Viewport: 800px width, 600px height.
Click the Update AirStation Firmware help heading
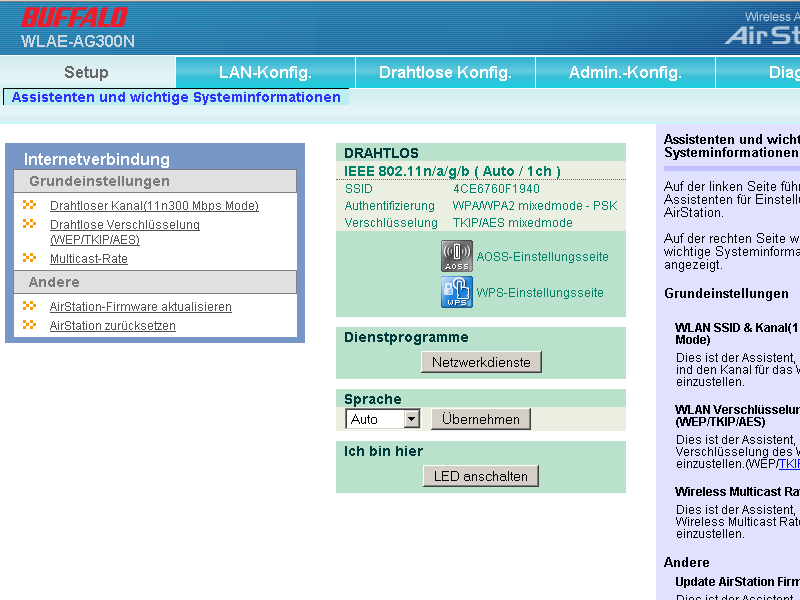click(x=737, y=582)
